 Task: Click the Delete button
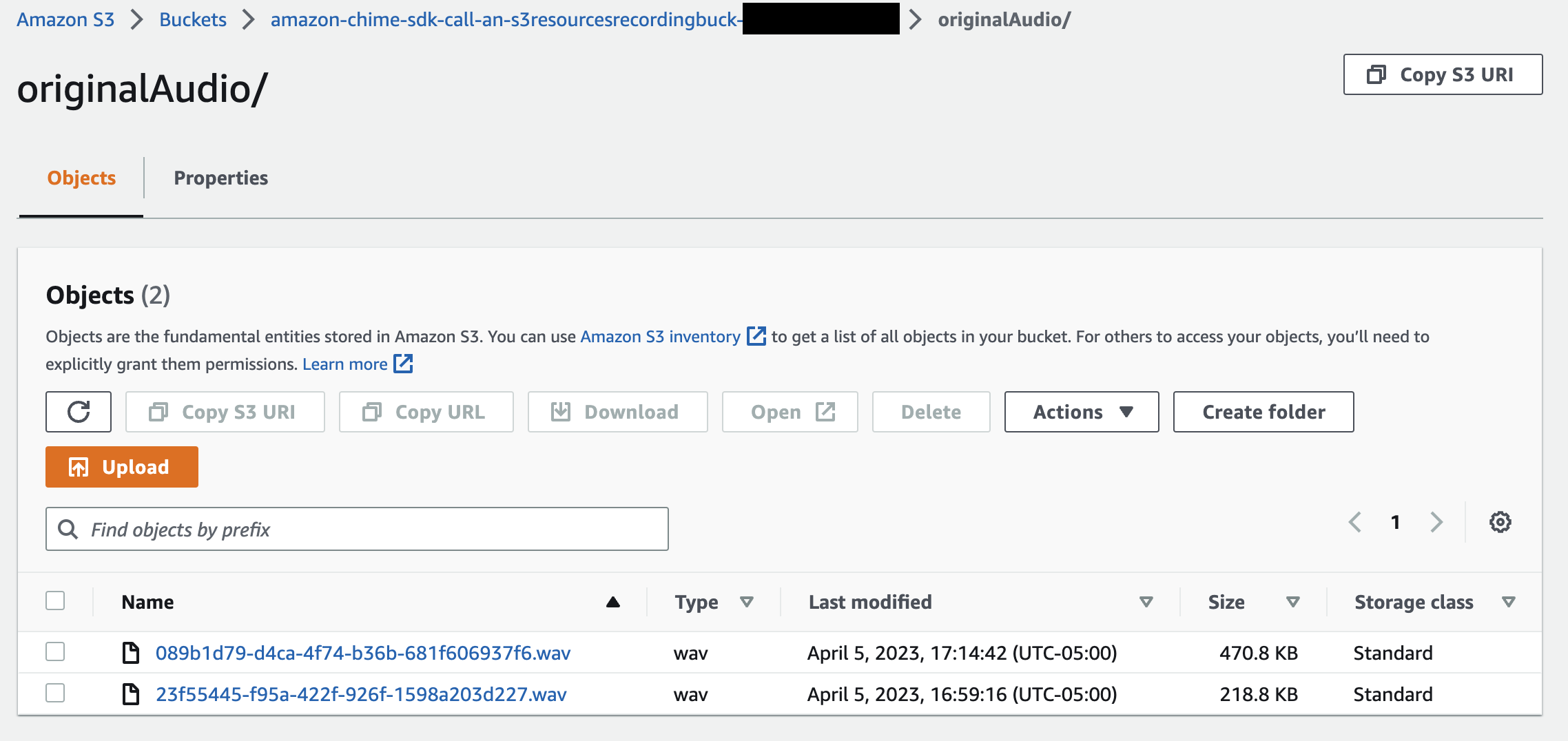click(931, 412)
